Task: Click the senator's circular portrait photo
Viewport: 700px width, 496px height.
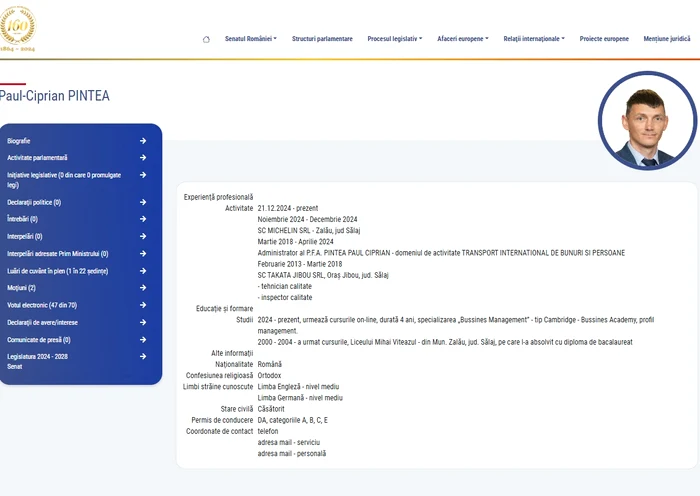Action: (647, 121)
